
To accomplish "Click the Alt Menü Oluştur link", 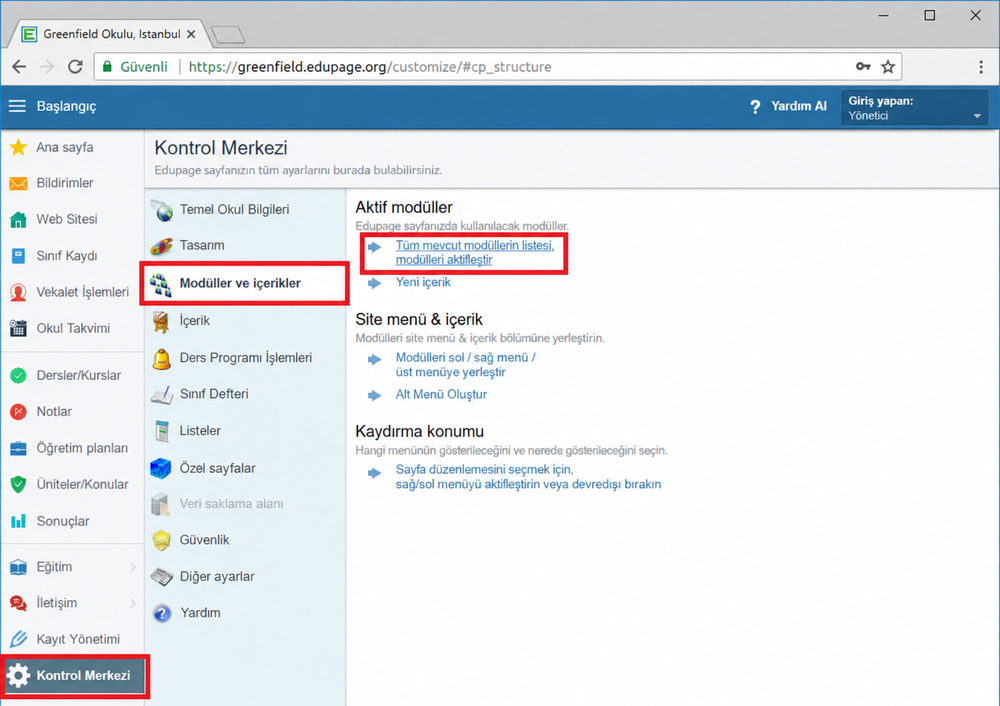I will point(441,395).
